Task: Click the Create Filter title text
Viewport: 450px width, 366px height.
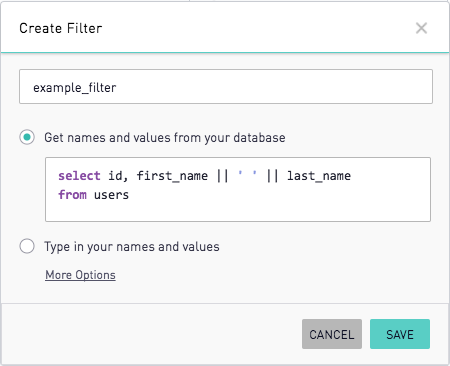Action: 61,28
